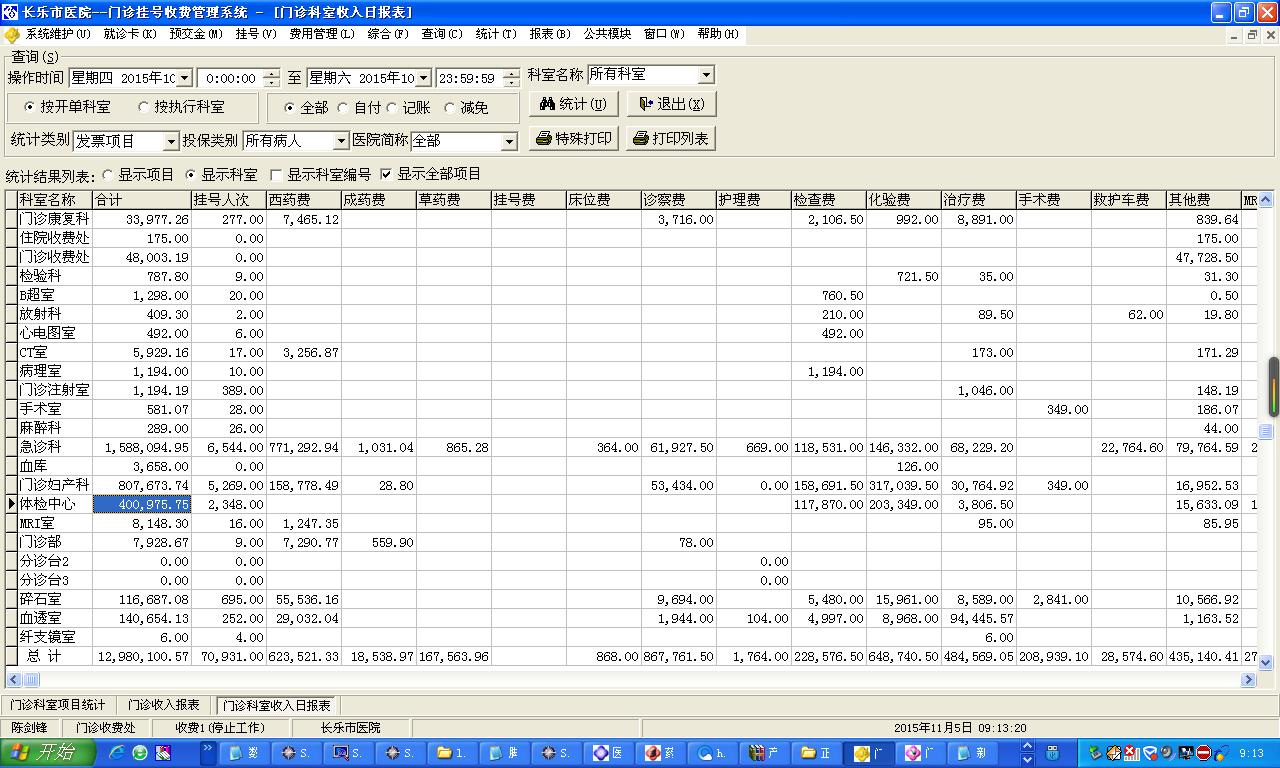Select the 按执行科室 radio option
Image resolution: width=1280 pixels, height=768 pixels.
point(181,107)
